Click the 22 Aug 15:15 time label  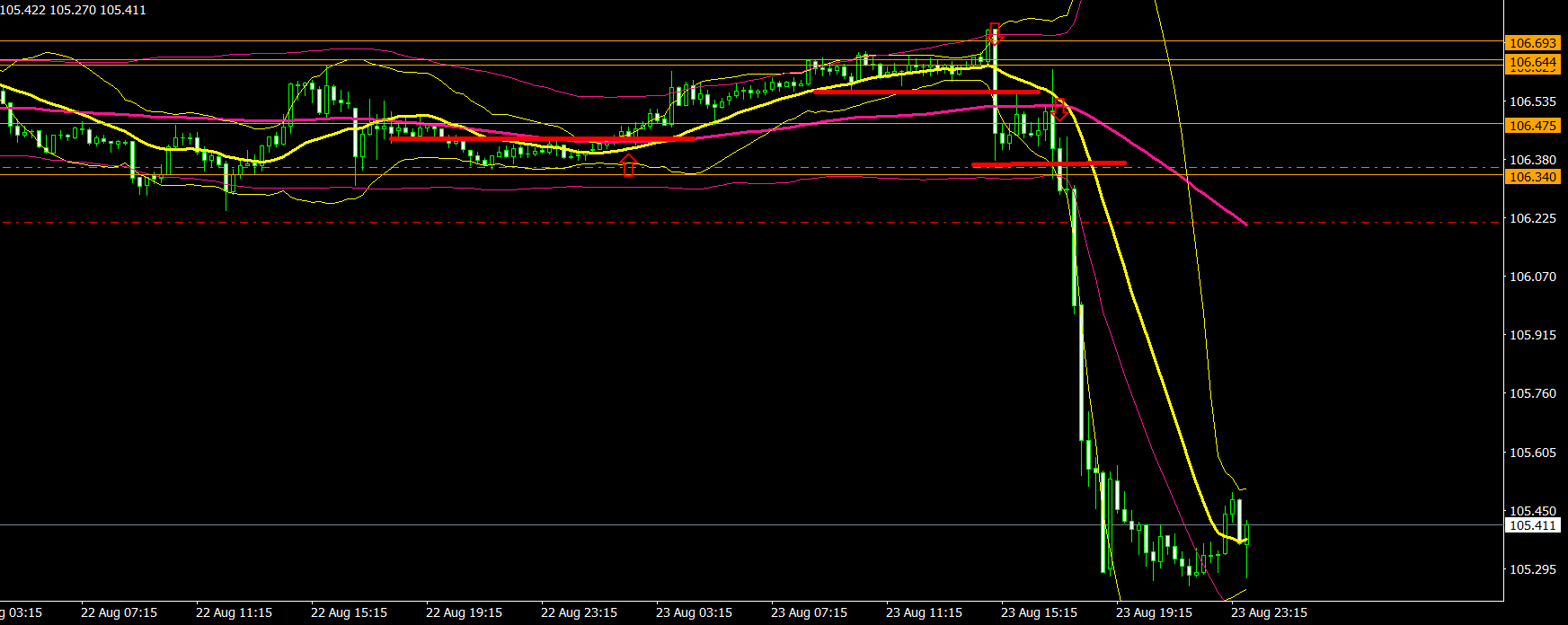[349, 612]
